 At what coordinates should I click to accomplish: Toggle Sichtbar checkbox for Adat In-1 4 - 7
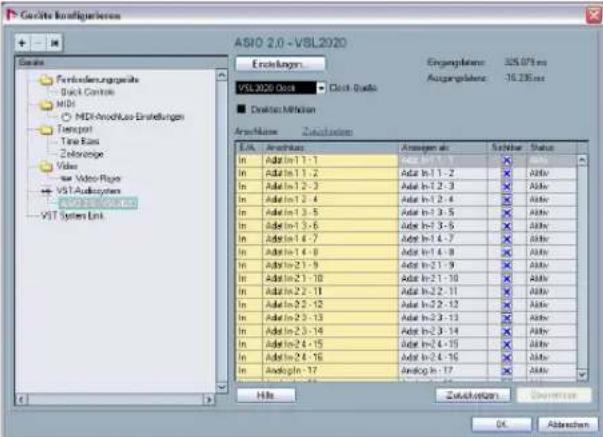(x=507, y=239)
